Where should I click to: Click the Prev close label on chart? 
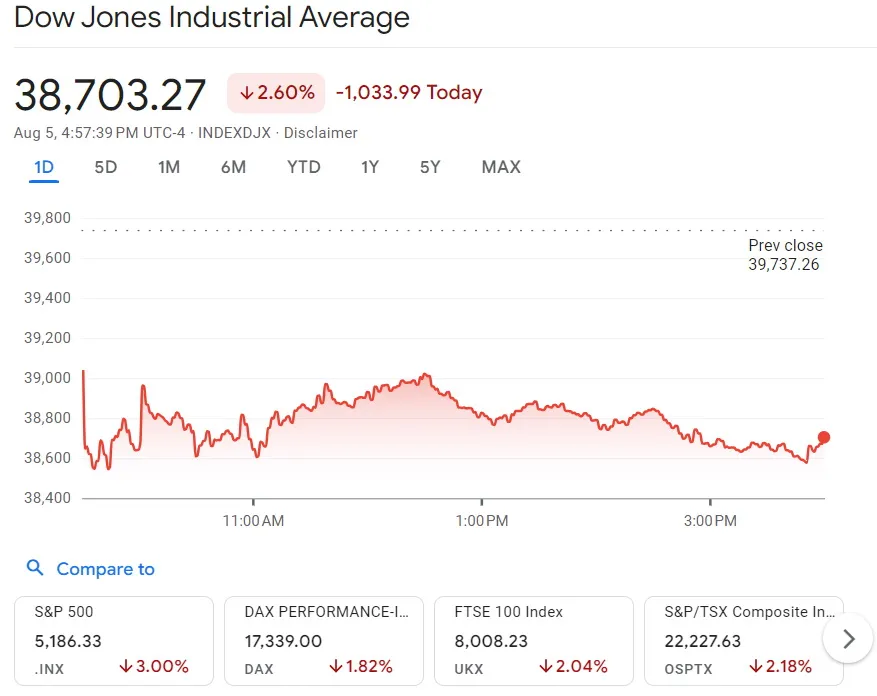tap(785, 245)
